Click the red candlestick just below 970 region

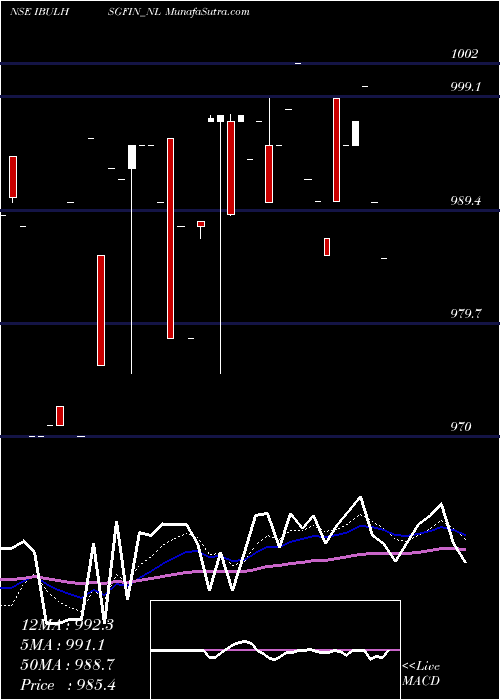click(x=60, y=416)
